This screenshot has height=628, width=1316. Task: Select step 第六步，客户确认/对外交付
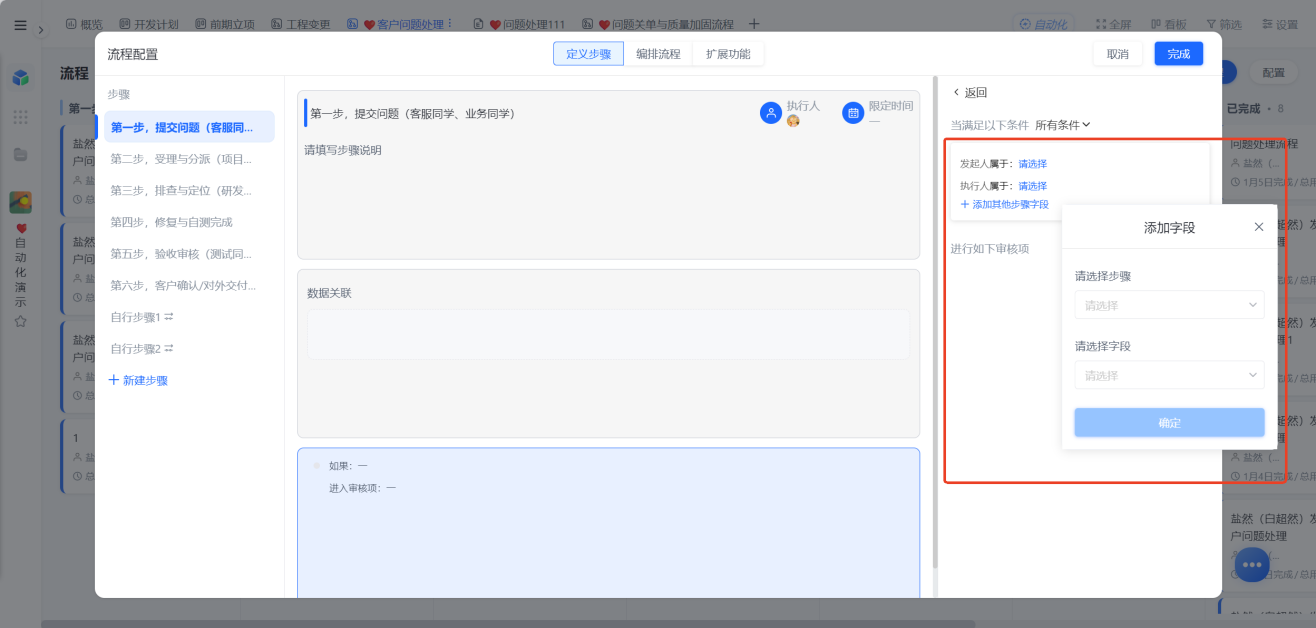pos(189,285)
